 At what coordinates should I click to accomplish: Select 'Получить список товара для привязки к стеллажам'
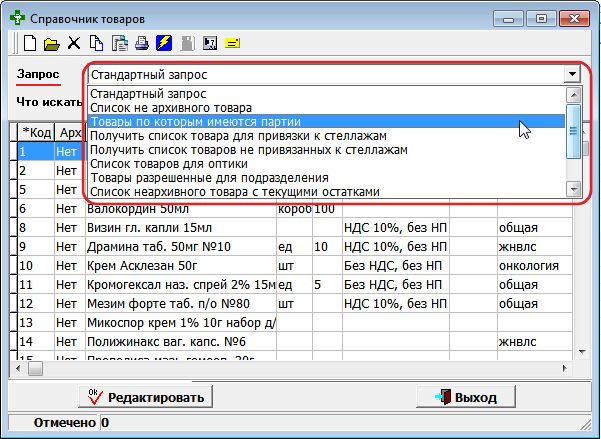[x=327, y=136]
